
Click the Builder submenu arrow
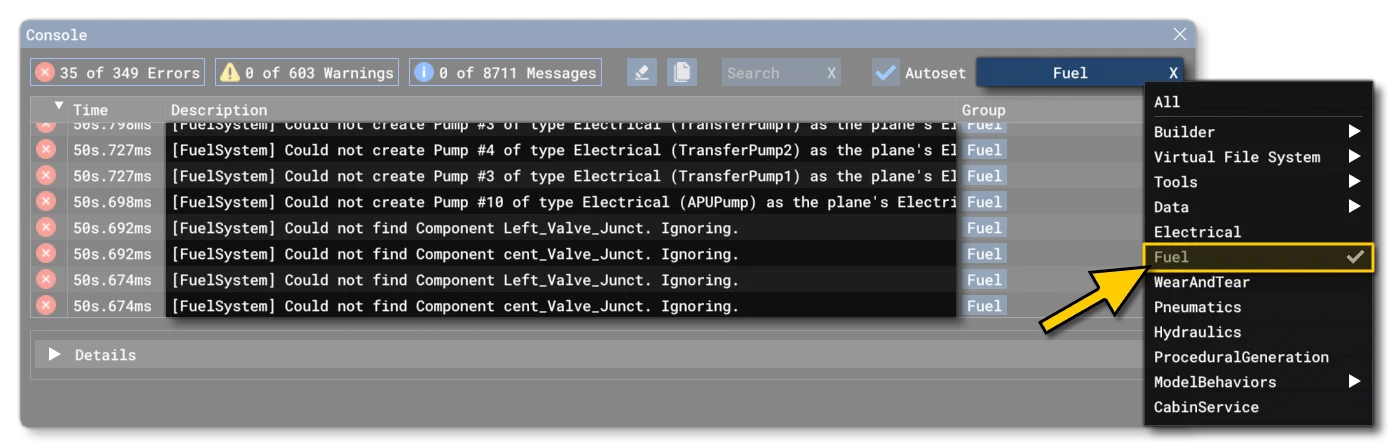click(x=1354, y=131)
